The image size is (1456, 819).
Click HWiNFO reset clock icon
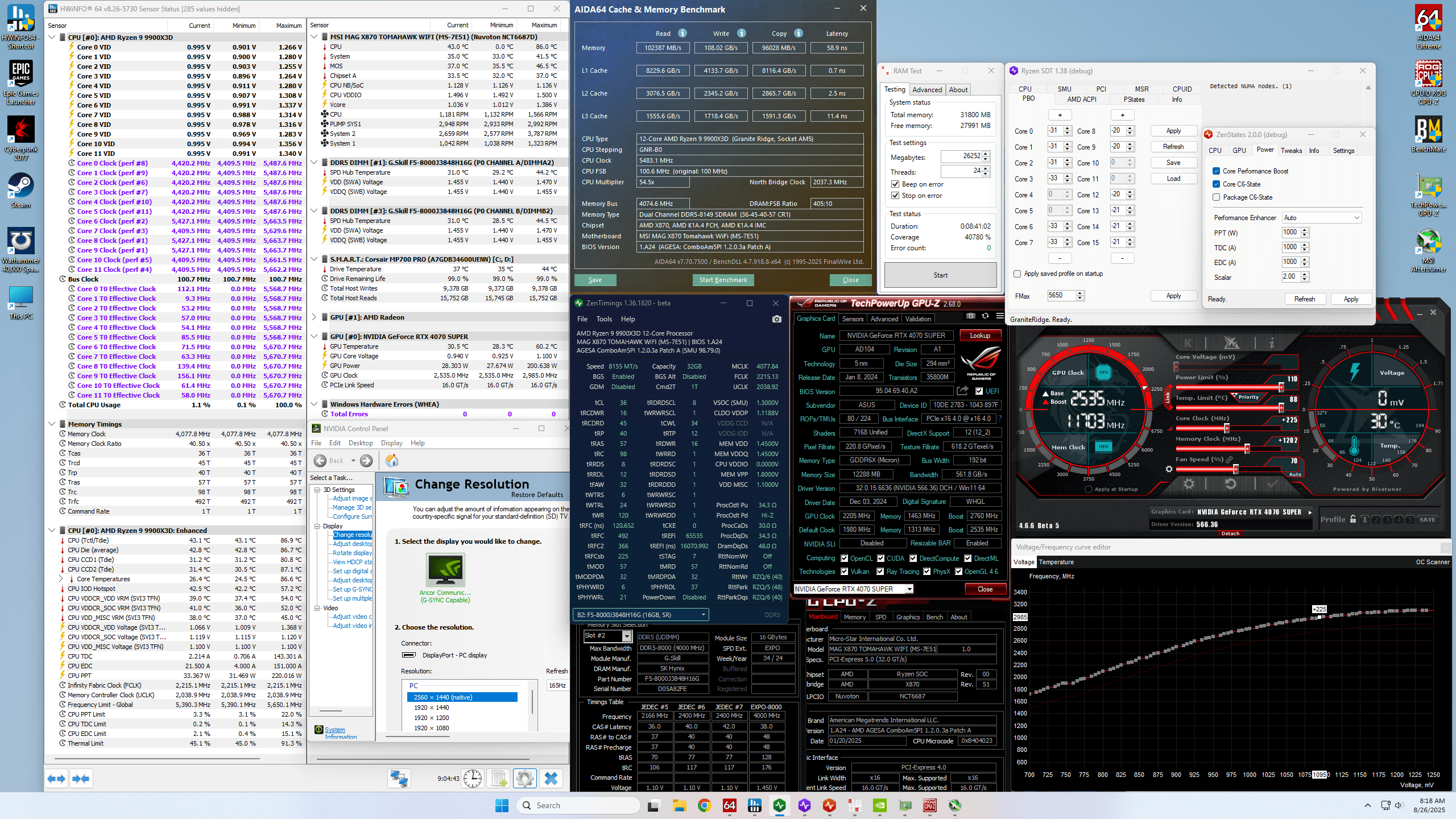[x=473, y=779]
